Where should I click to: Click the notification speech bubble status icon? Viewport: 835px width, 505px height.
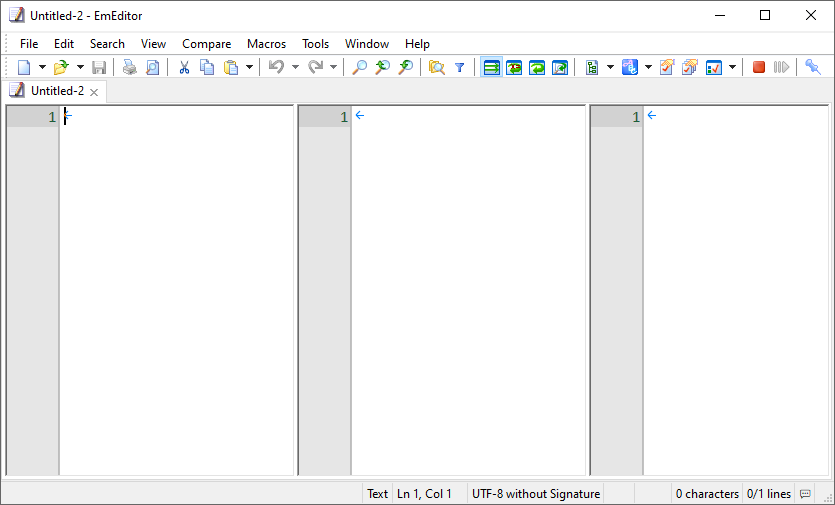[x=805, y=494]
